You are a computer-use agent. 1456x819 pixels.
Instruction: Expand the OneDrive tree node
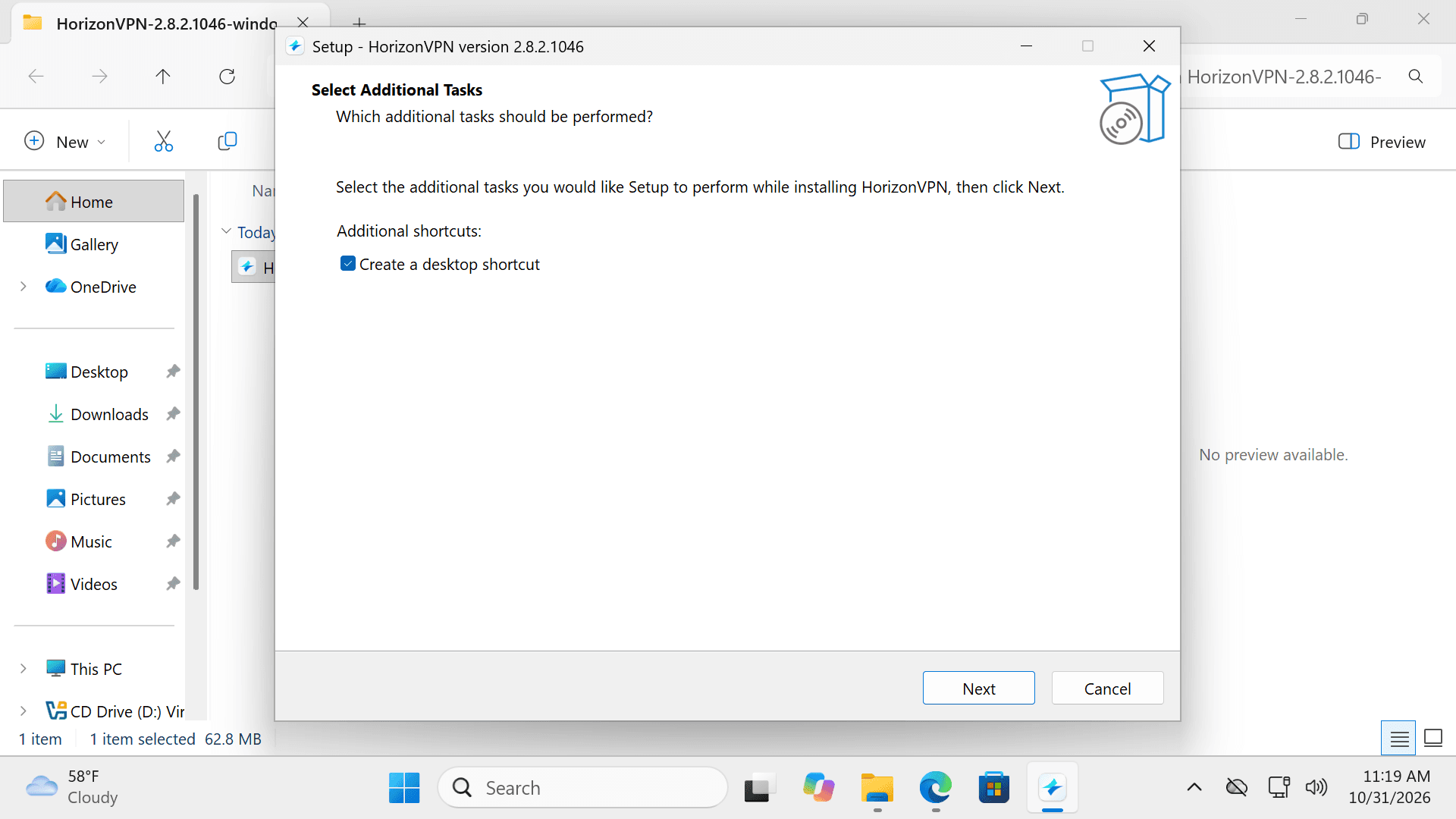pos(24,287)
